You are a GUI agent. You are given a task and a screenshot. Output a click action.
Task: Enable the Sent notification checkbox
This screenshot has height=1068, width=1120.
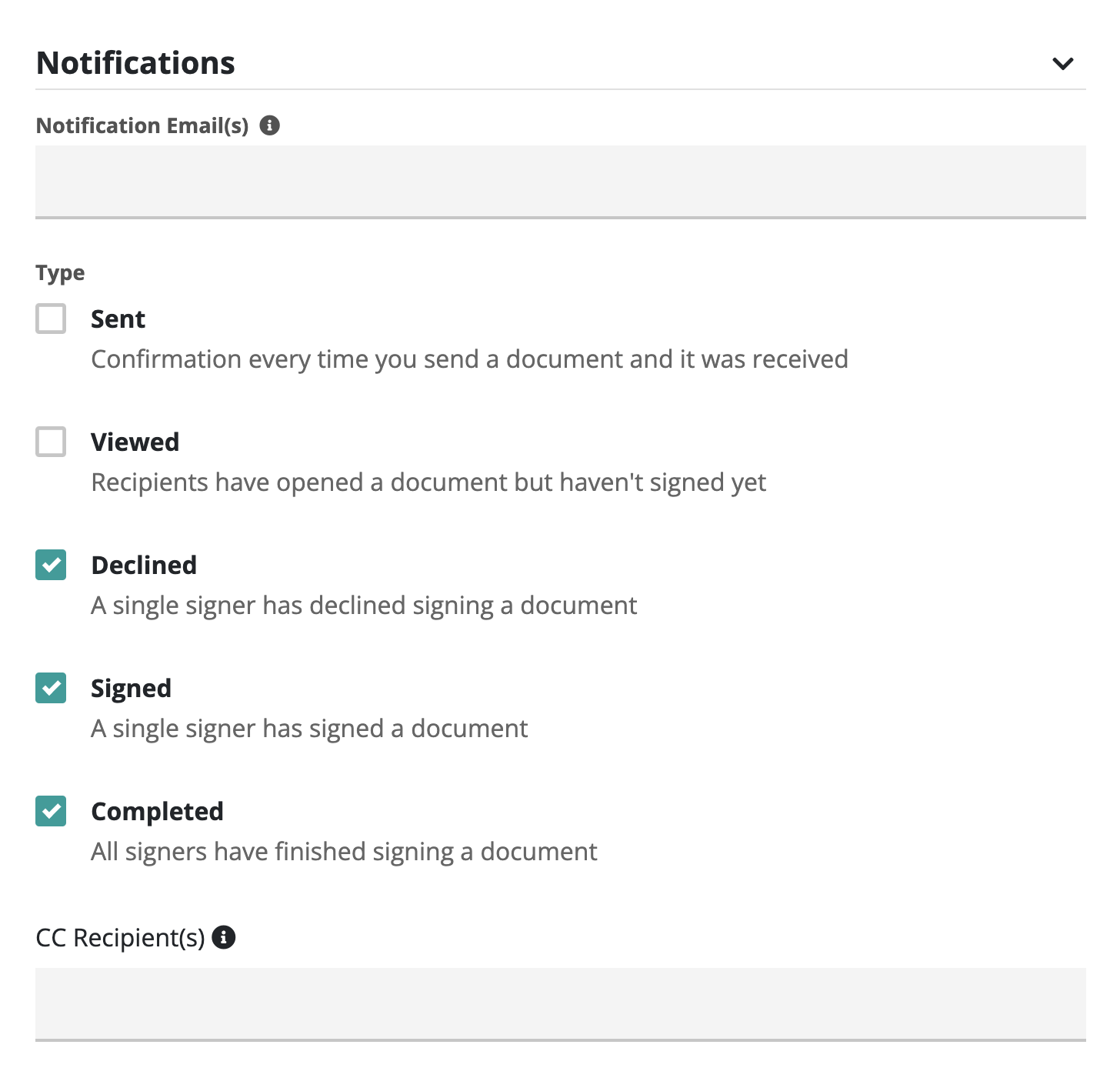click(51, 319)
